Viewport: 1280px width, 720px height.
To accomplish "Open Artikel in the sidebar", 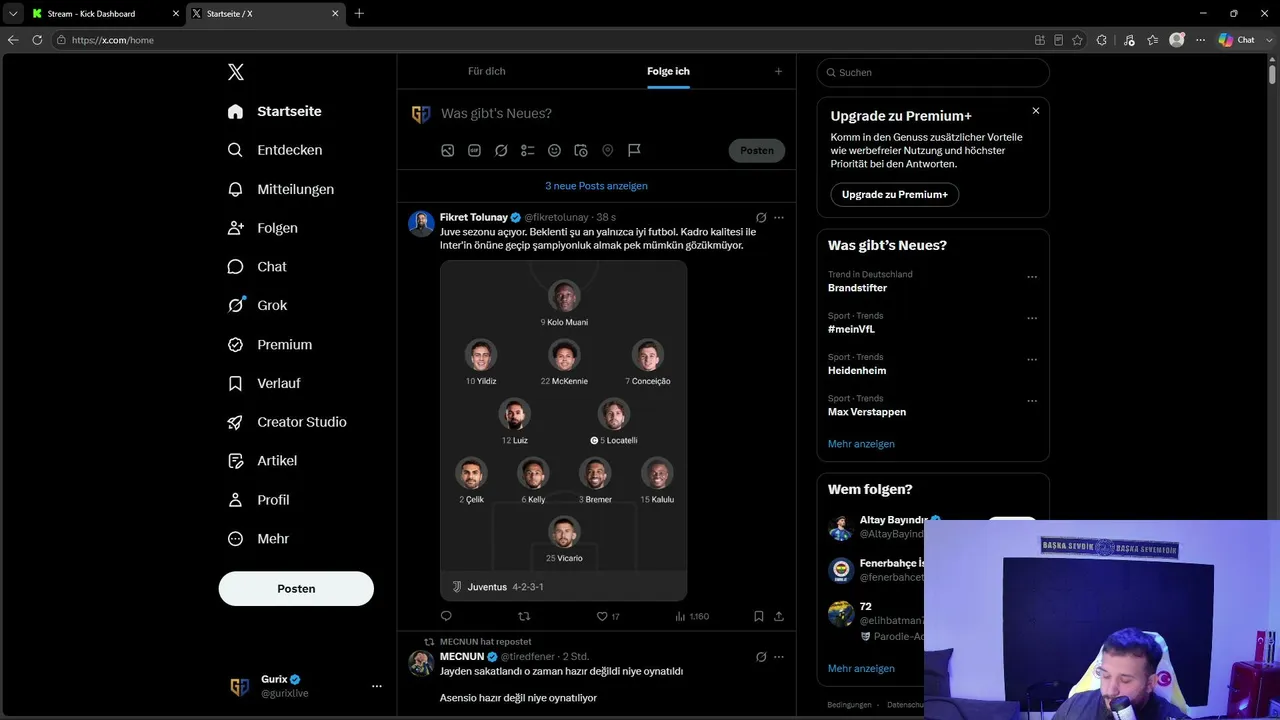I will pos(262,461).
